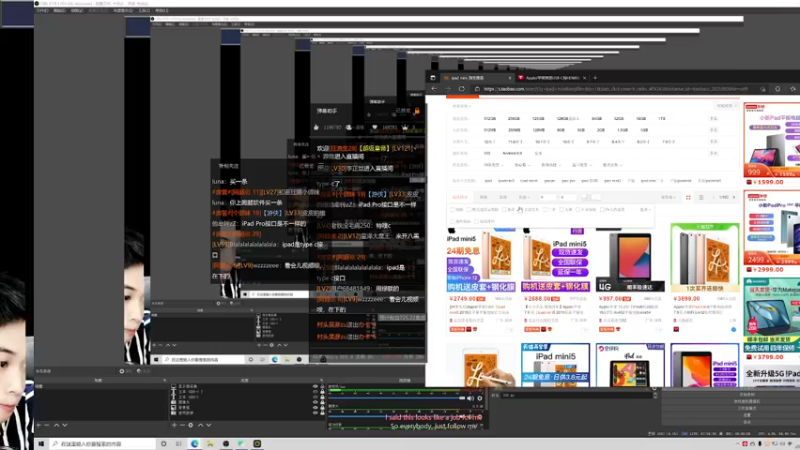Switch to grid view of search results
Screen dimensions: 800x450
(x=688, y=197)
